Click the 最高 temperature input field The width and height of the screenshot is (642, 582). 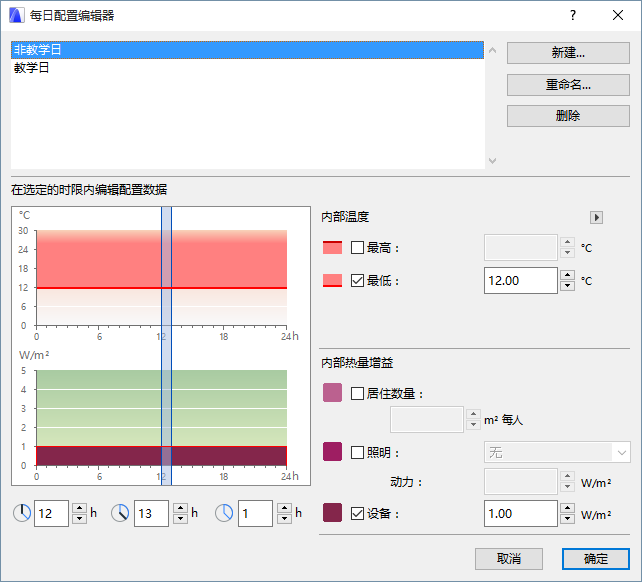tap(520, 247)
